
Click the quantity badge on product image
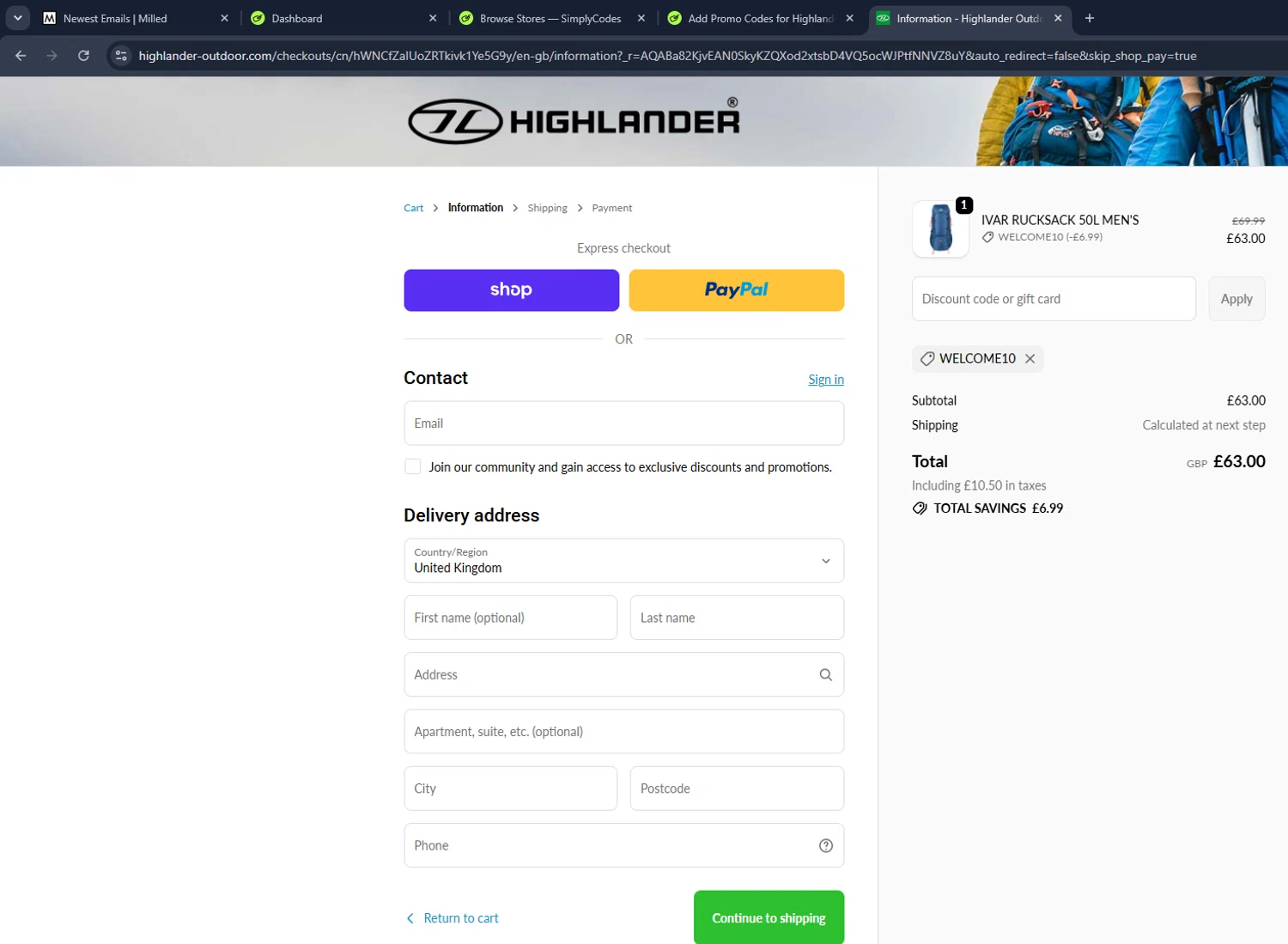point(964,204)
